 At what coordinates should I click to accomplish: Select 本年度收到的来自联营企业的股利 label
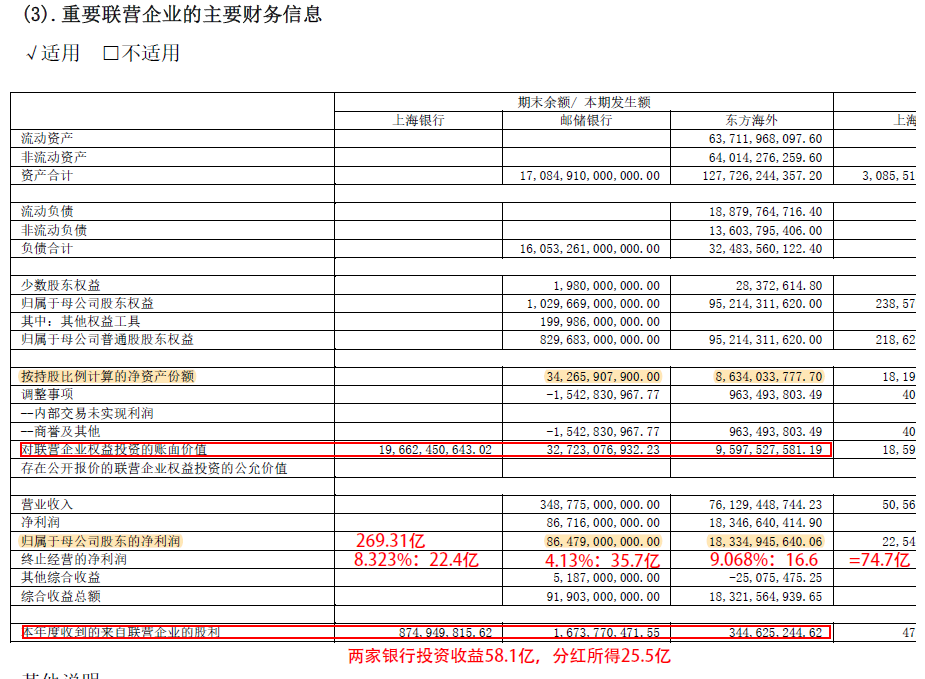coord(121,632)
